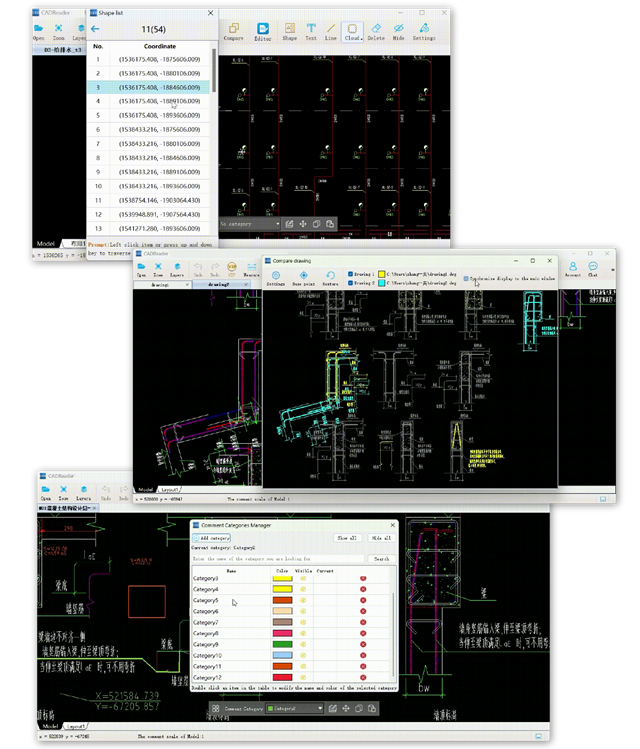This screenshot has height=749, width=640.
Task: Open the No category dropdown in top window
Action: coord(250,224)
